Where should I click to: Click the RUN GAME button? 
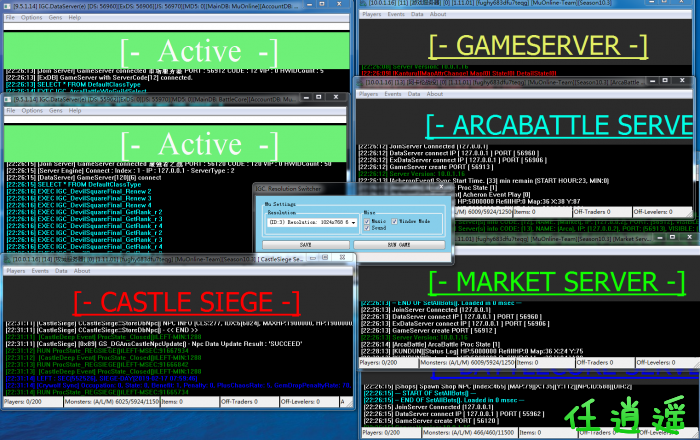click(x=399, y=245)
